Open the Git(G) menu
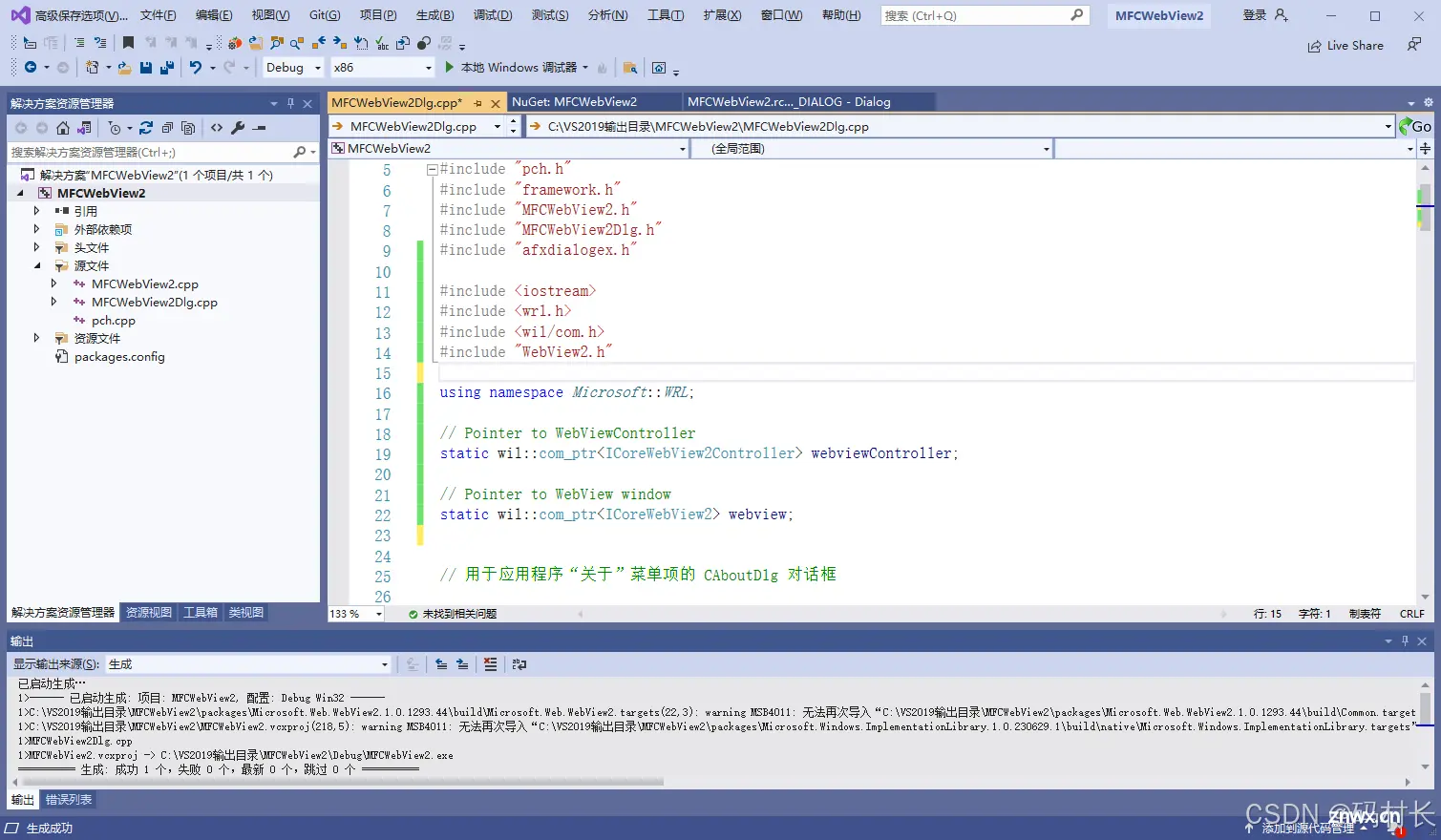Image resolution: width=1441 pixels, height=840 pixels. pyautogui.click(x=325, y=15)
